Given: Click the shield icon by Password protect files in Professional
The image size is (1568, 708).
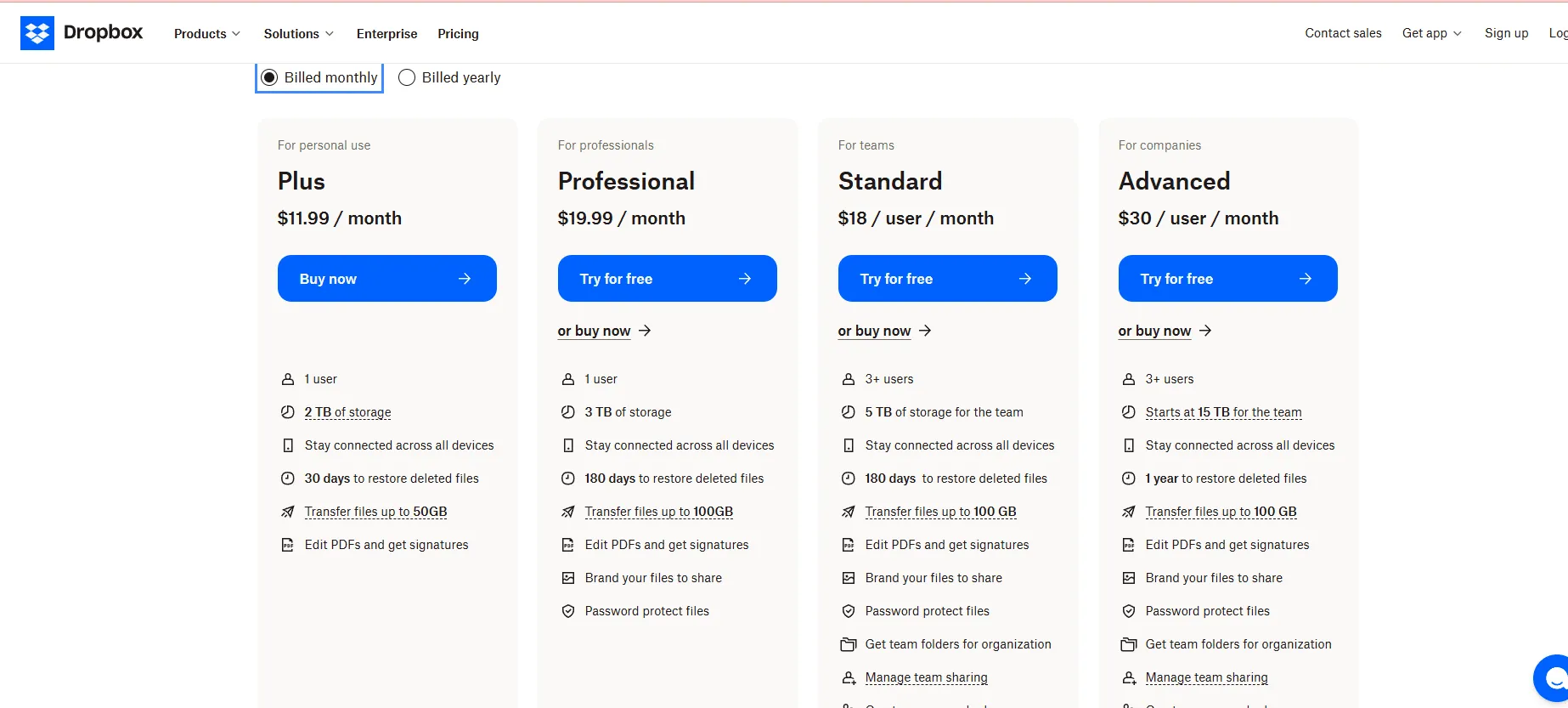Looking at the screenshot, I should (x=568, y=611).
